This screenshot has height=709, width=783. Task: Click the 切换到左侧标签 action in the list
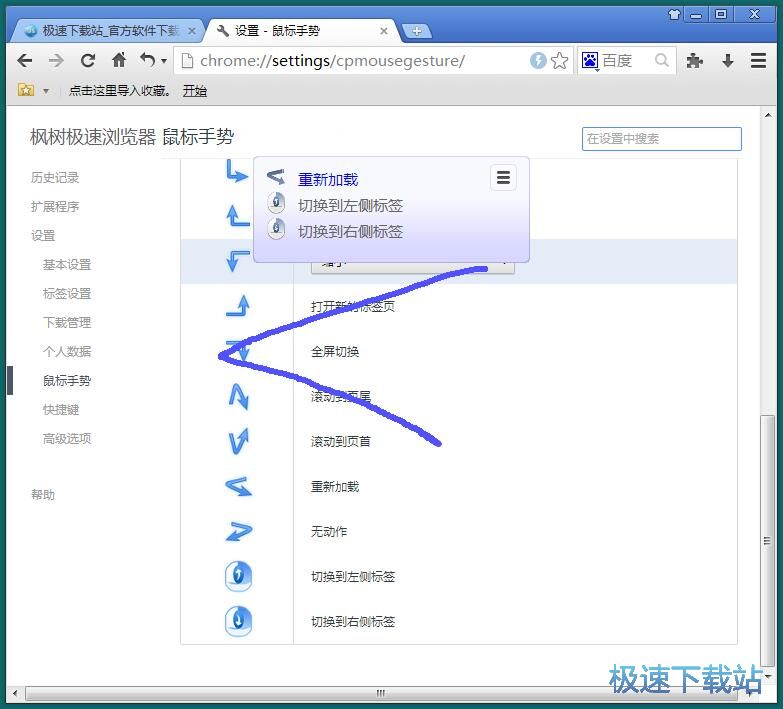pyautogui.click(x=353, y=577)
